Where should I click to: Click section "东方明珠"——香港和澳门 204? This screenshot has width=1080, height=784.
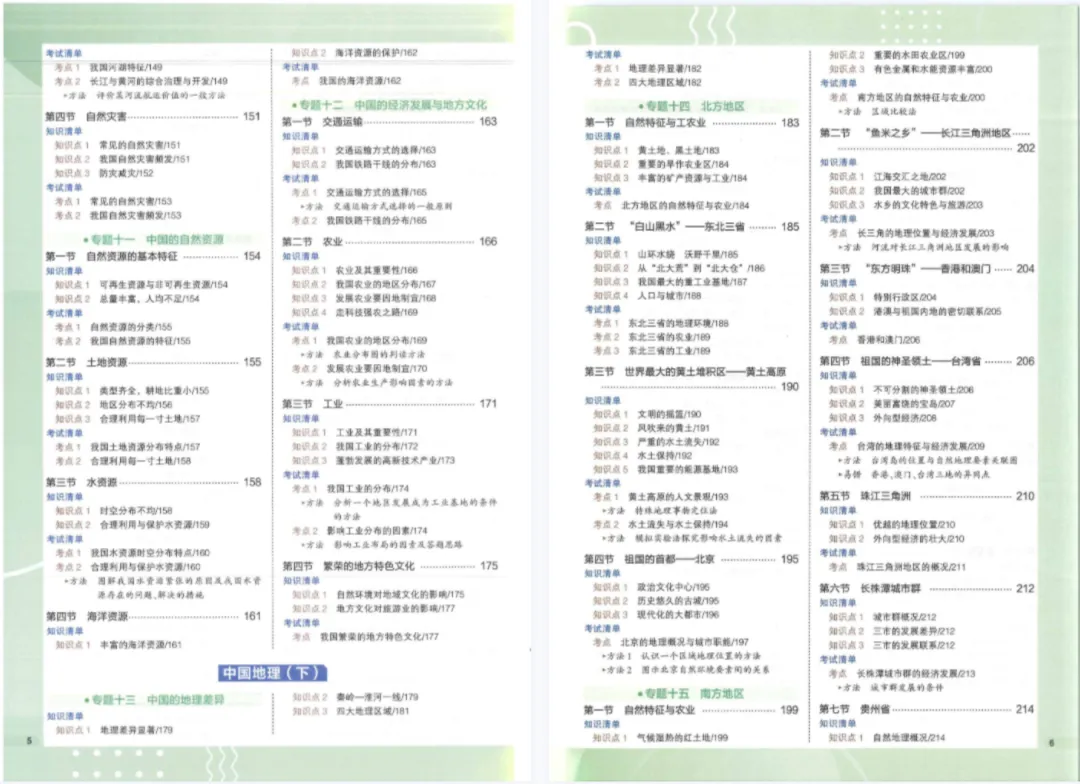click(x=927, y=269)
